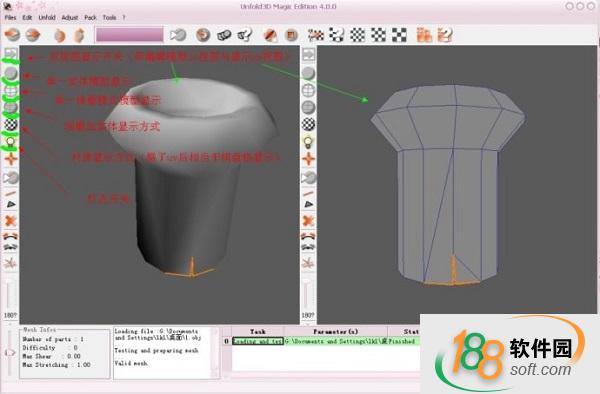Click the orange X cut-delete icon, left toolbar
This screenshot has width=600, height=394.
pos(11,221)
